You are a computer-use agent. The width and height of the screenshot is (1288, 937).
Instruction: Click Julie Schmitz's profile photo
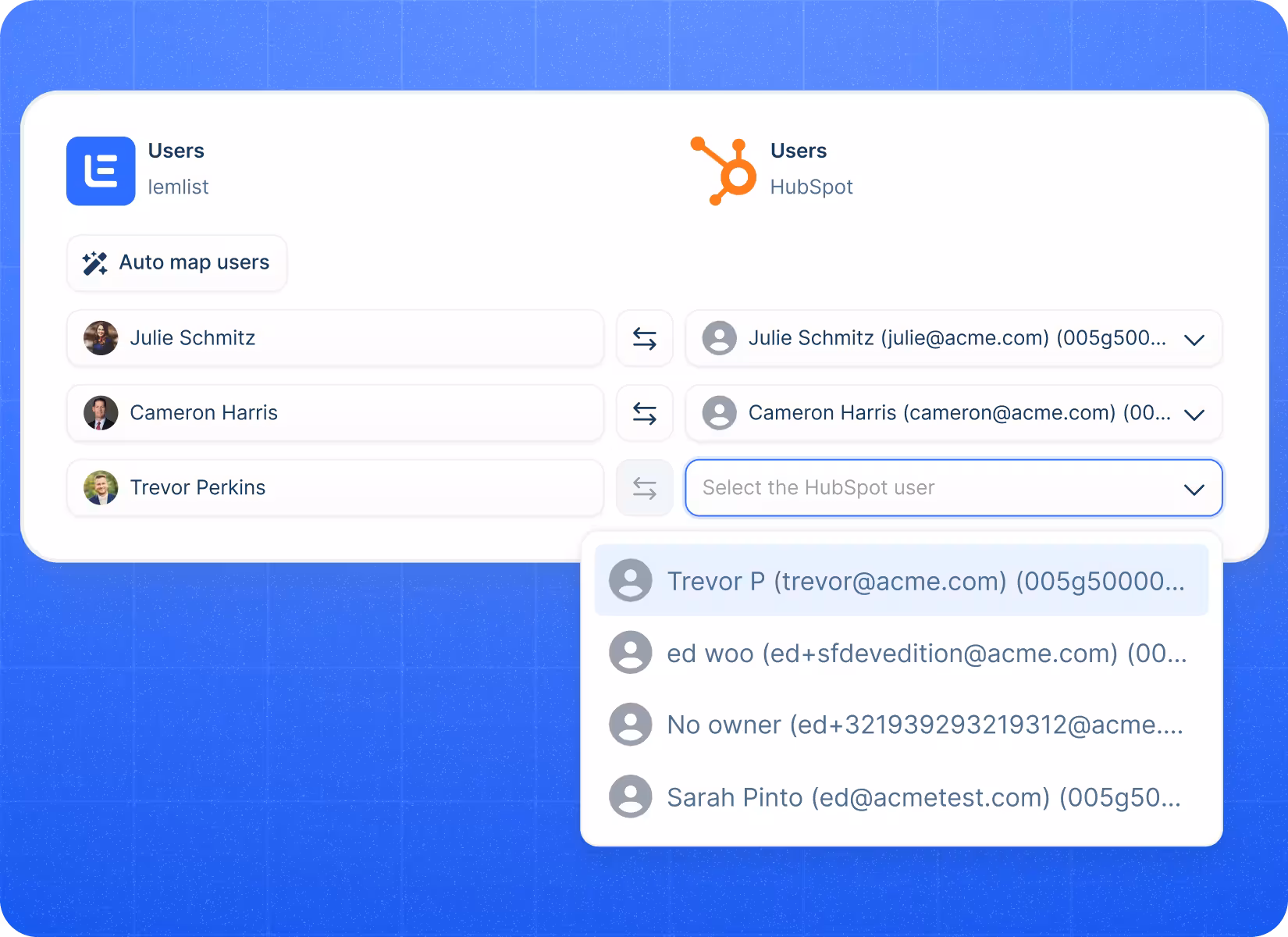[x=101, y=338]
